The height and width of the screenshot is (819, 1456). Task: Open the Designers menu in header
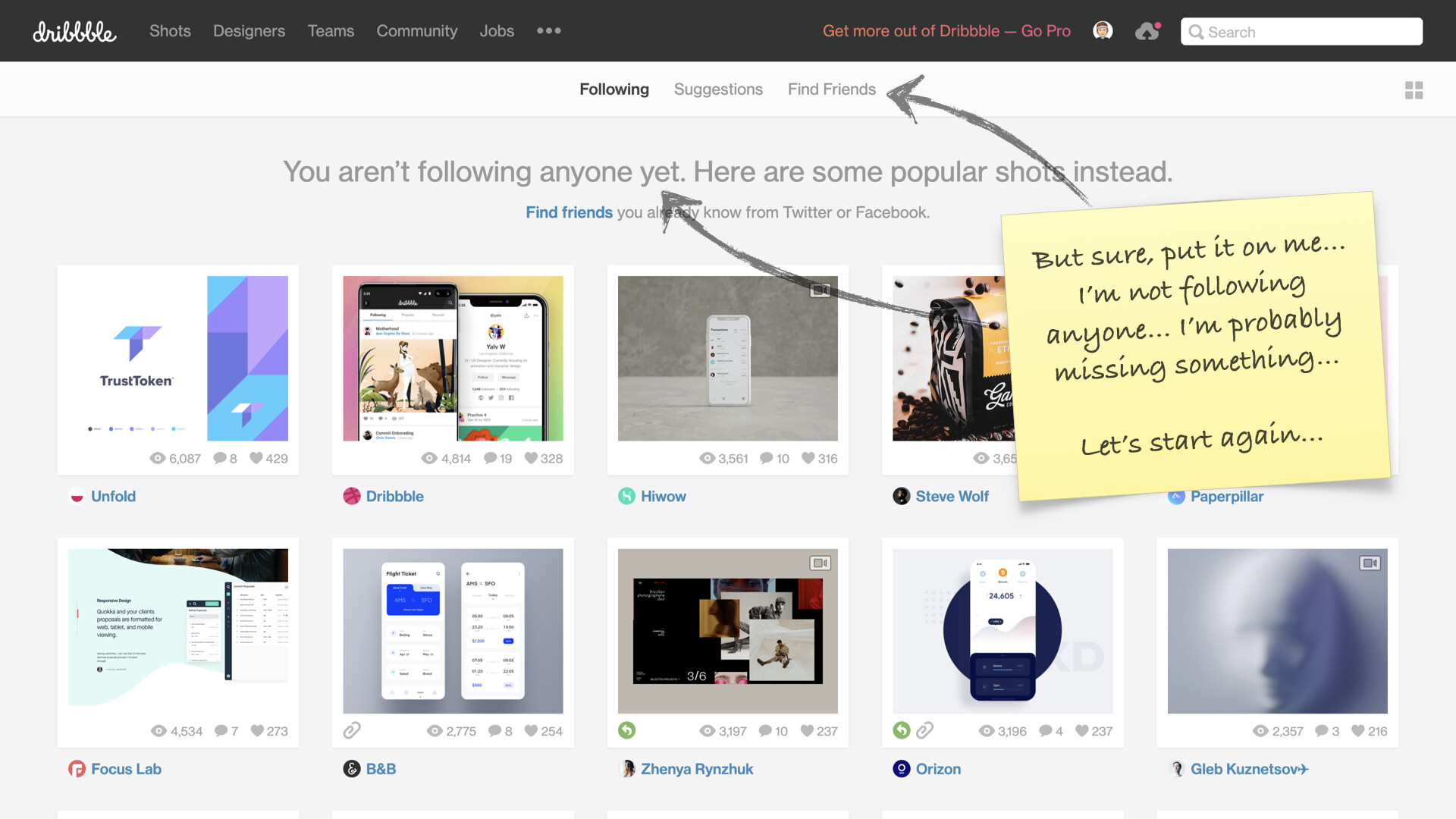[x=249, y=31]
